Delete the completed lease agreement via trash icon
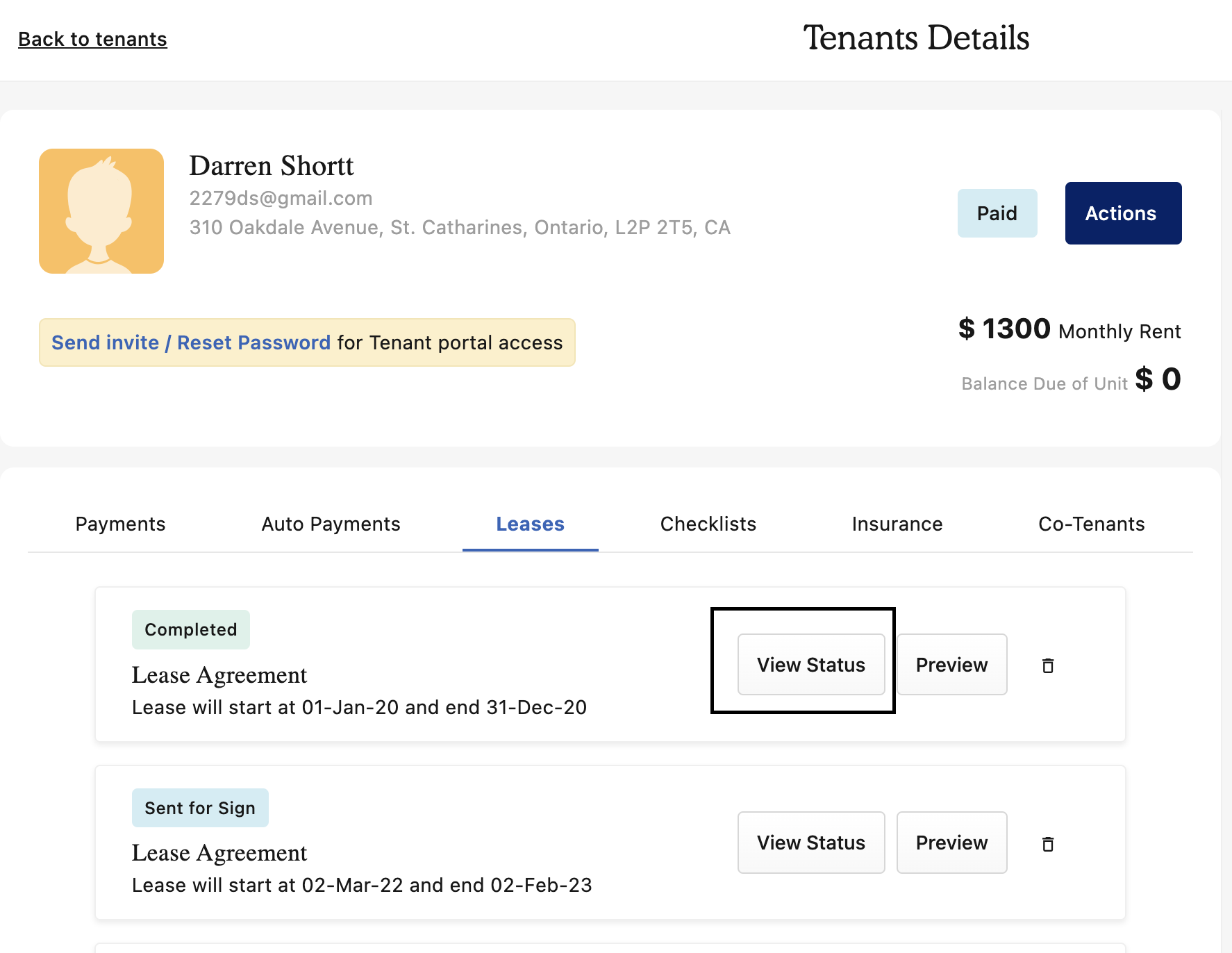The image size is (1232, 953). pyautogui.click(x=1048, y=665)
